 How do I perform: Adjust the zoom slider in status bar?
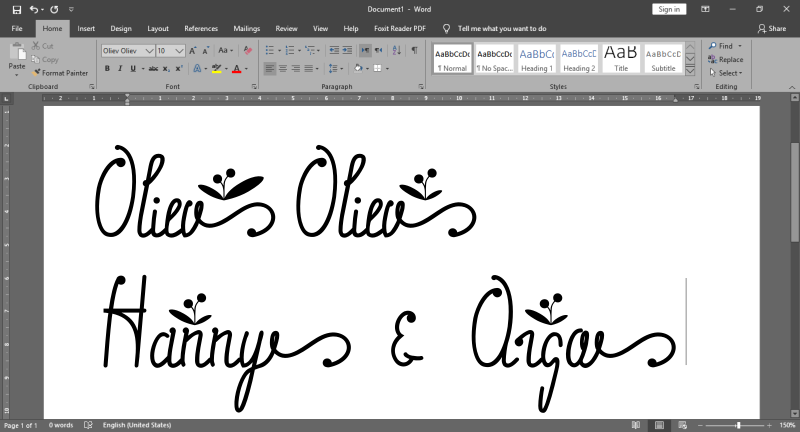click(738, 425)
